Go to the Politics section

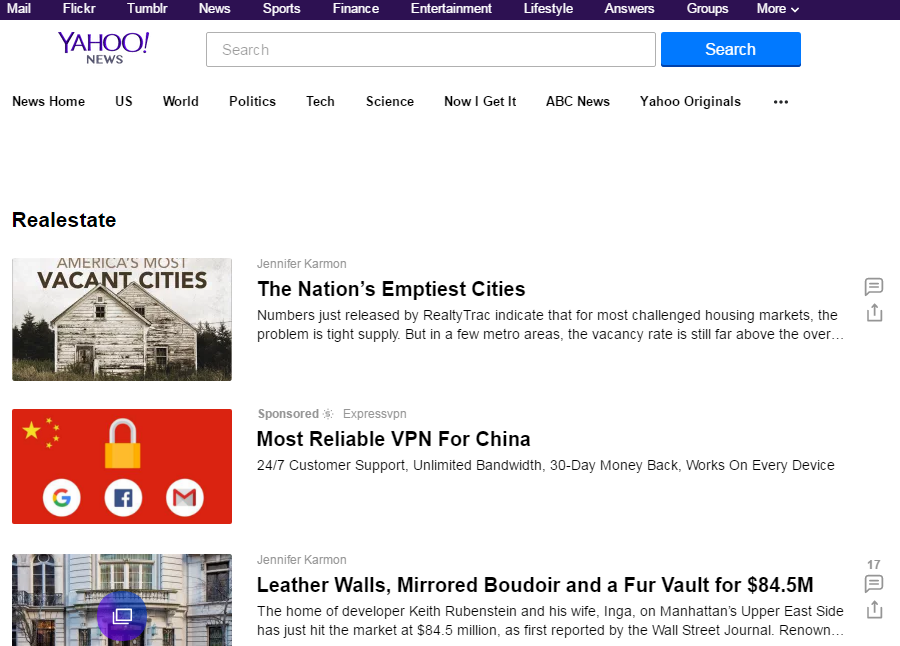click(x=252, y=101)
